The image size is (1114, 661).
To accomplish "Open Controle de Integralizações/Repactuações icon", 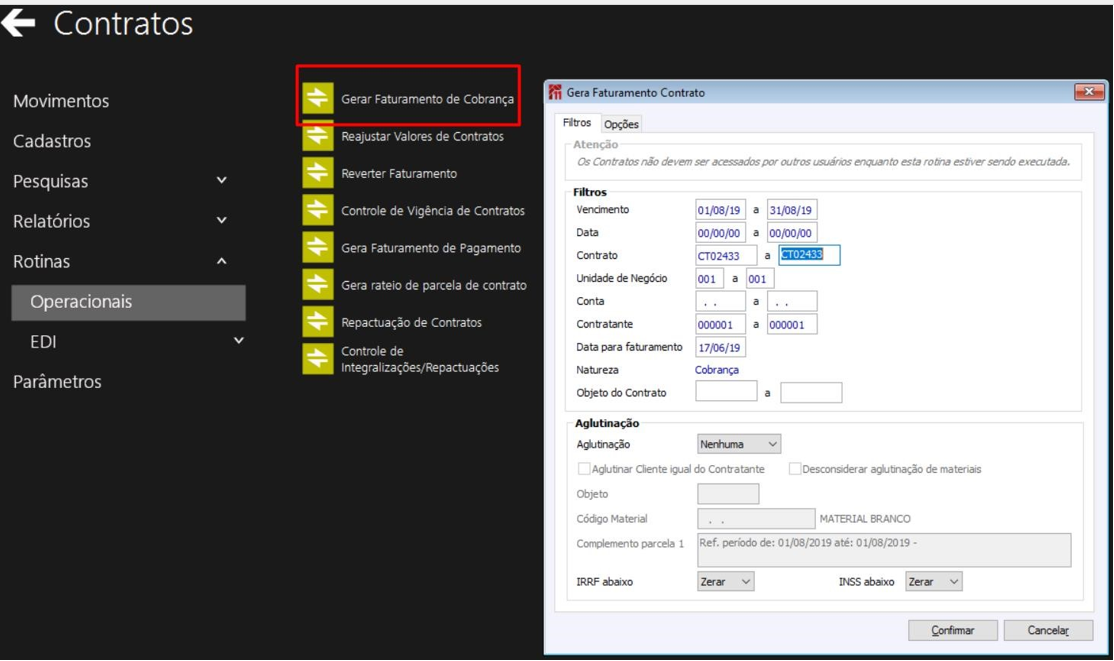I will 318,359.
